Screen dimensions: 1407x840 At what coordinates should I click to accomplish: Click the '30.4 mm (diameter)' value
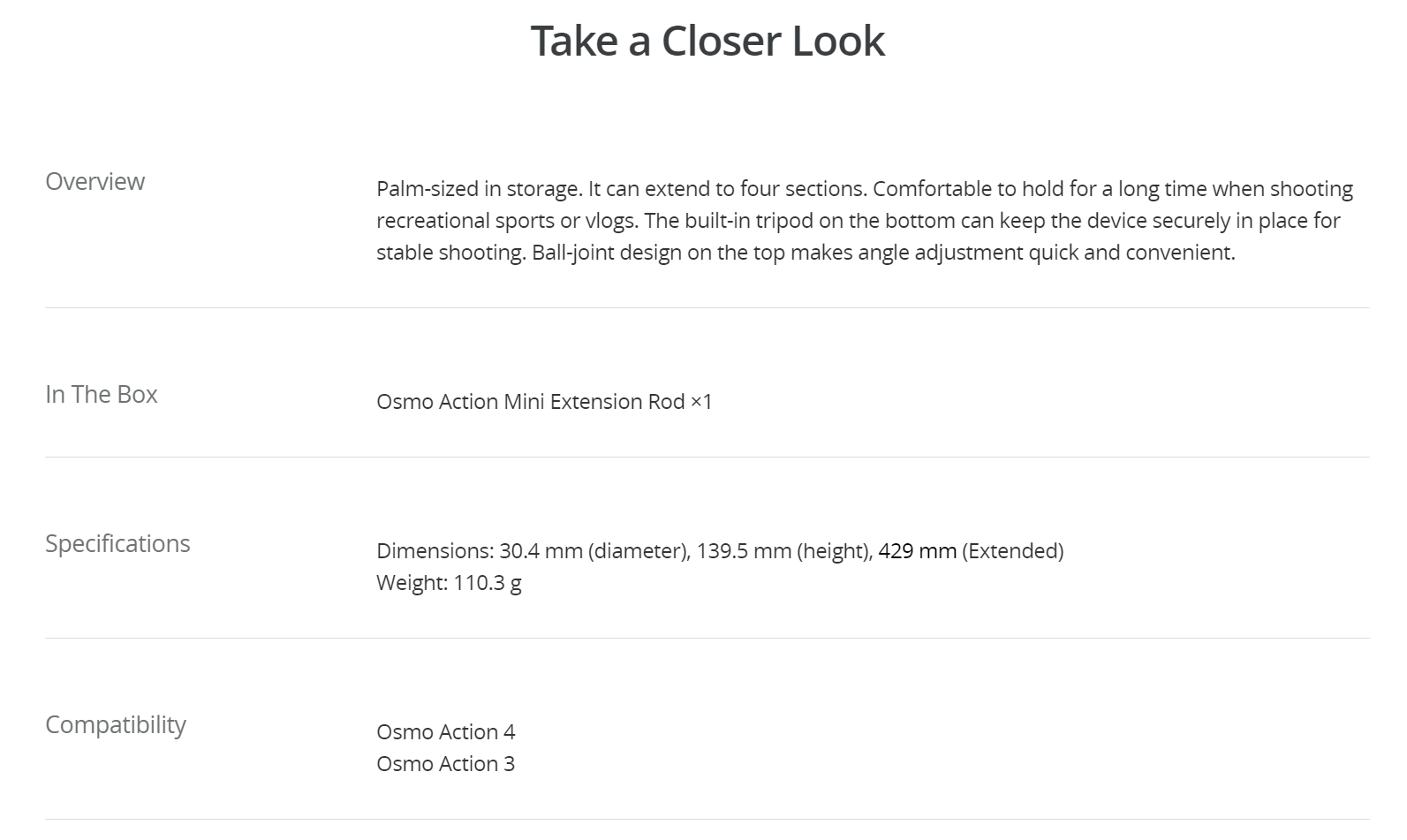[594, 551]
